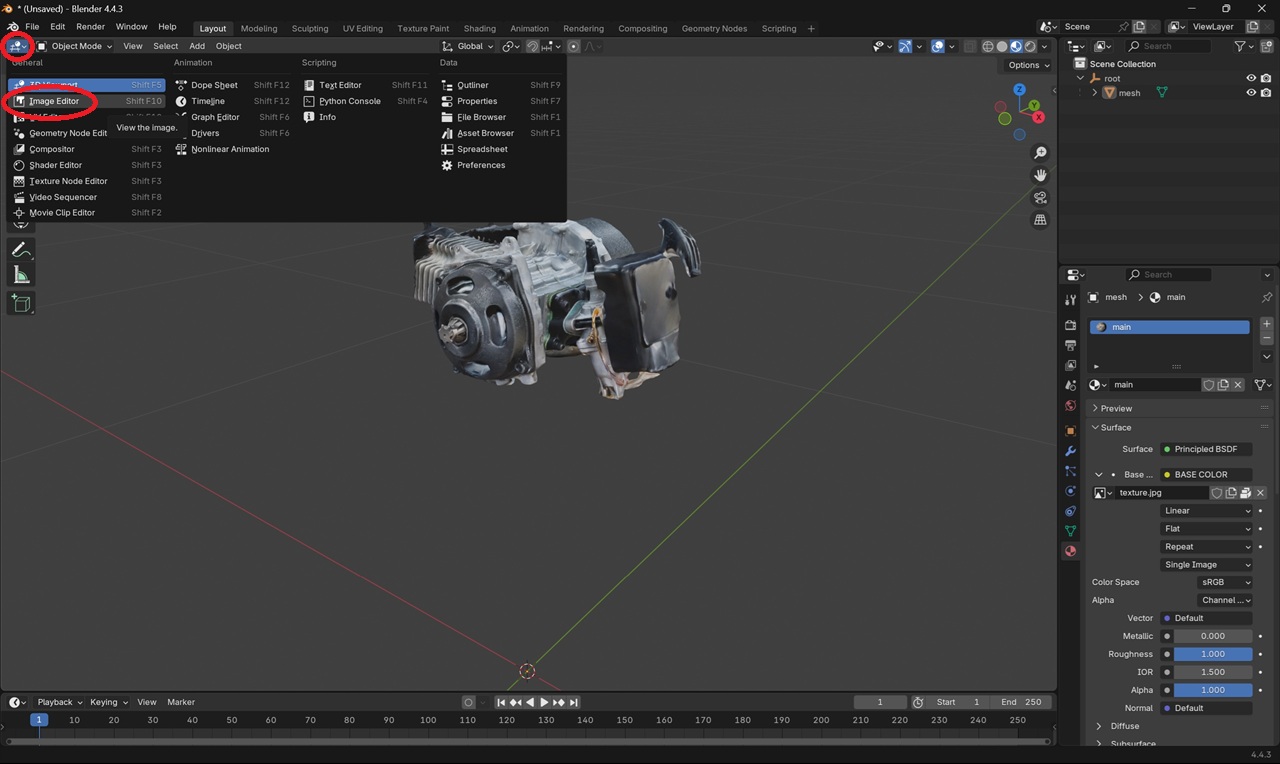The height and width of the screenshot is (764, 1280).
Task: Click the Add Cube tool icon
Action: [x=21, y=303]
